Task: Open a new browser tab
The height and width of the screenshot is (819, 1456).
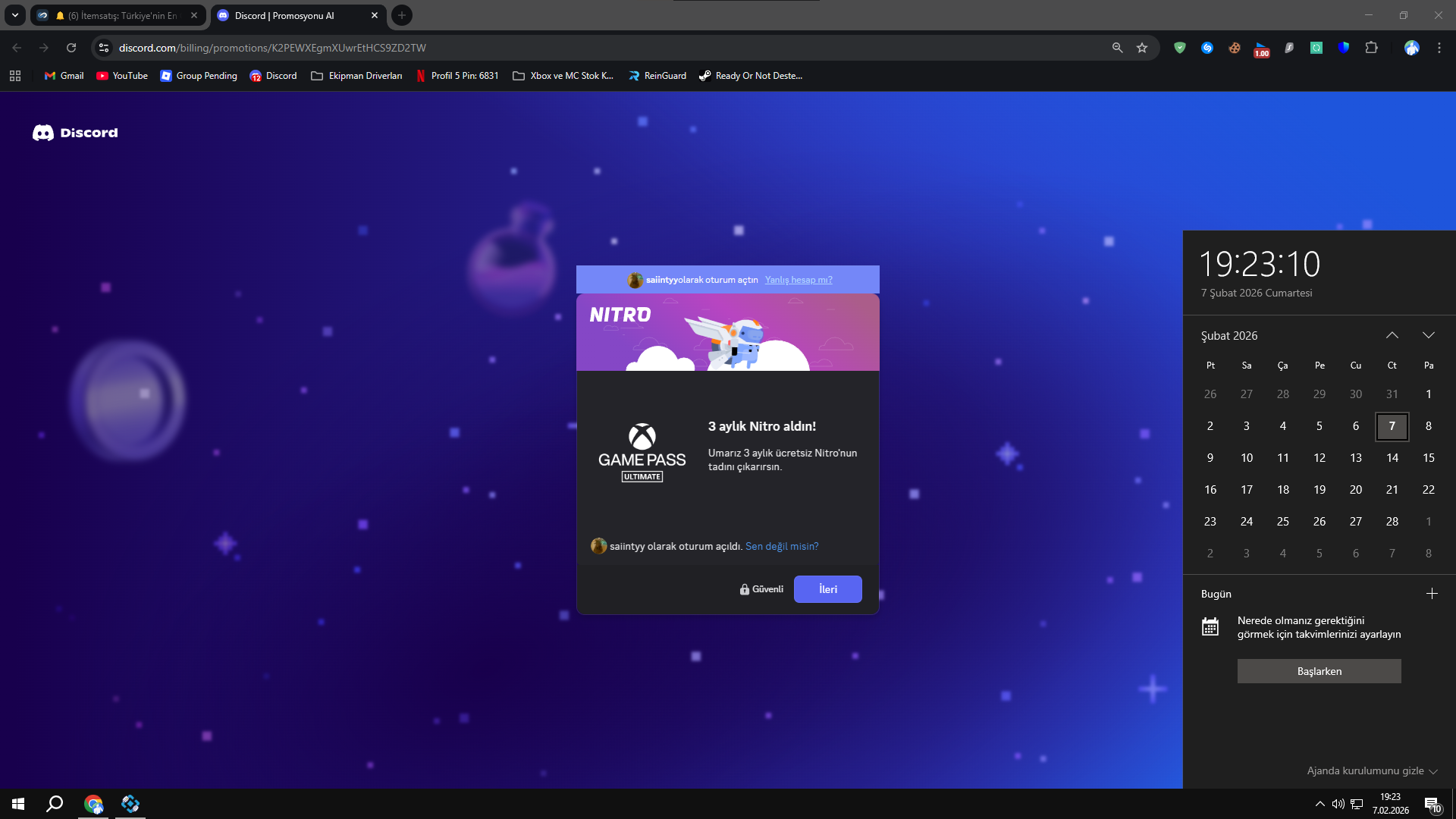Action: [x=402, y=15]
